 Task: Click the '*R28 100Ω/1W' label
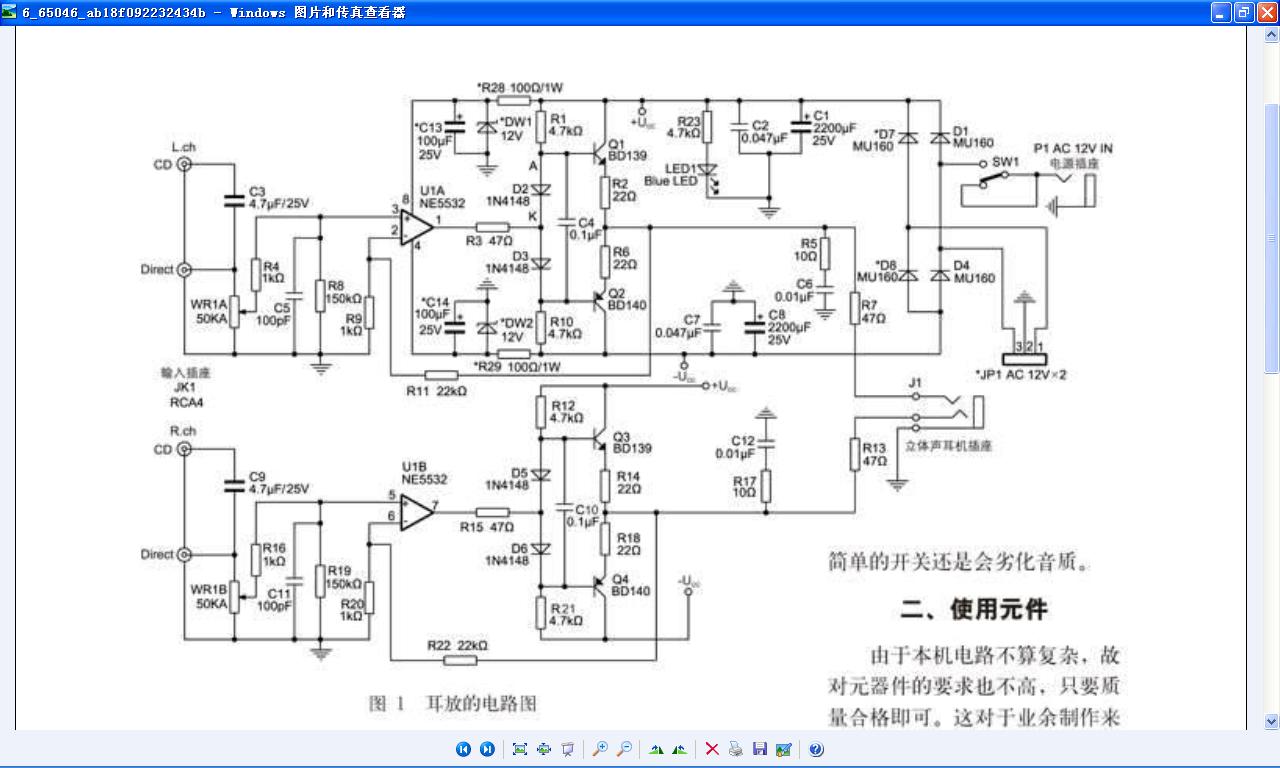pos(521,88)
